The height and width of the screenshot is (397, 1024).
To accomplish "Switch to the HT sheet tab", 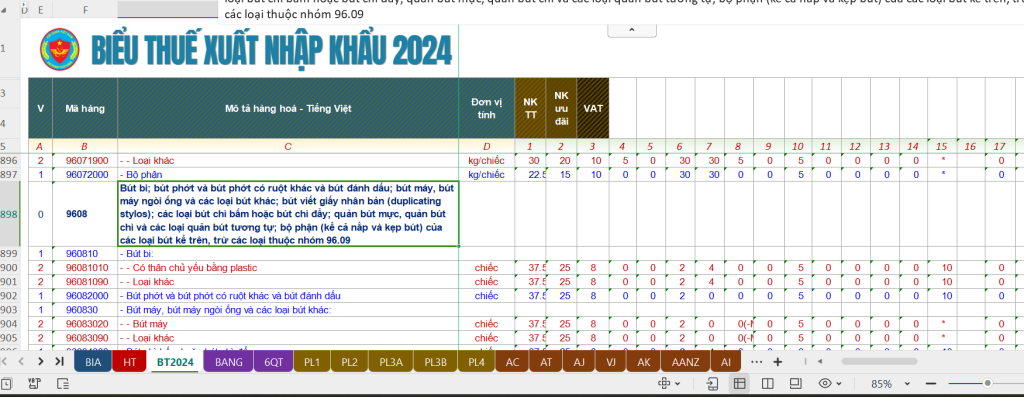I will tap(129, 362).
